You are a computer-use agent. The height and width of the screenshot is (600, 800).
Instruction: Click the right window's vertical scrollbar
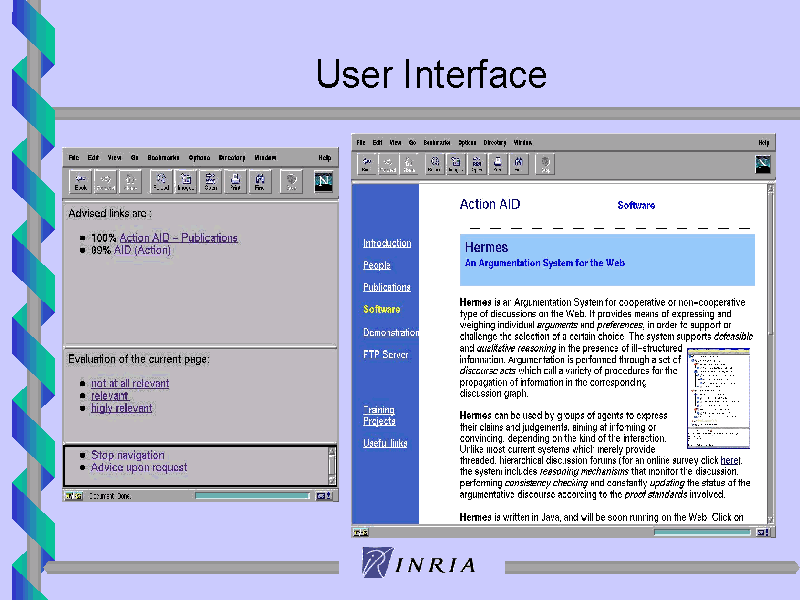(x=770, y=354)
